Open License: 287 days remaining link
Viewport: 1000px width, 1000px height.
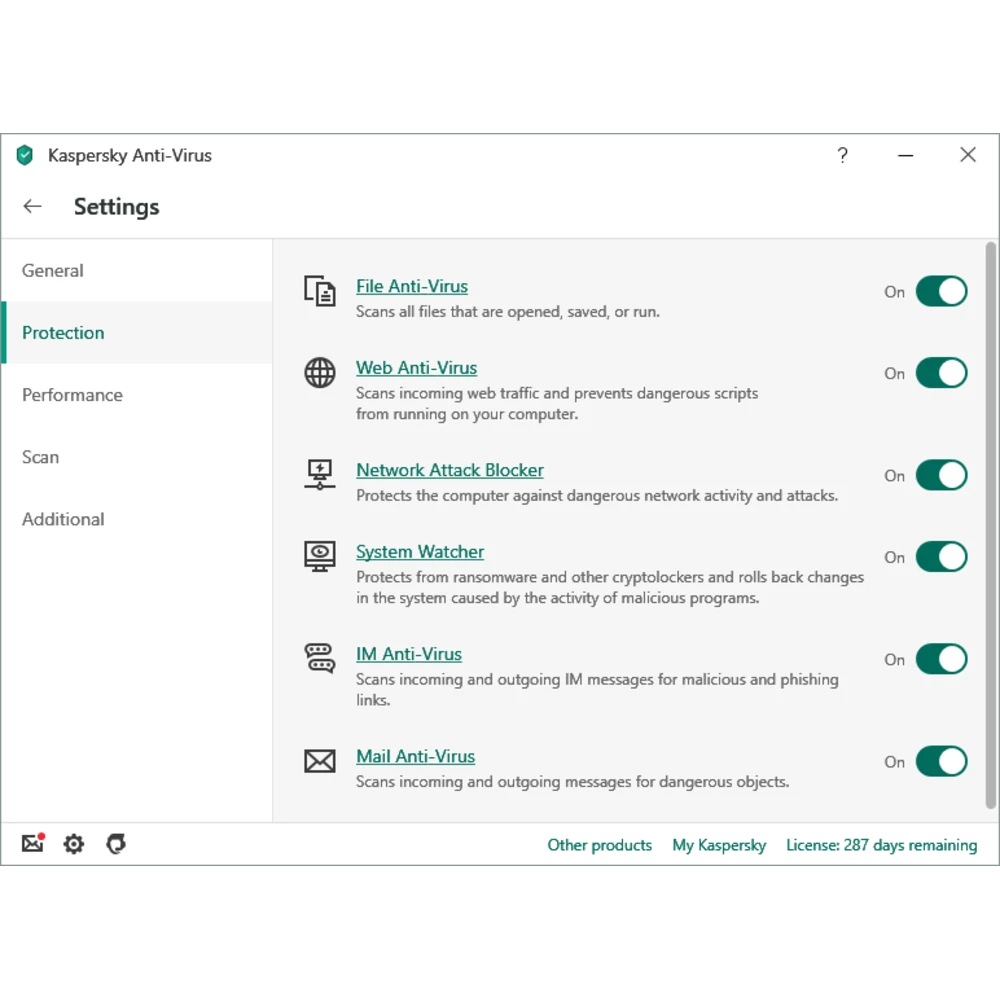click(881, 845)
